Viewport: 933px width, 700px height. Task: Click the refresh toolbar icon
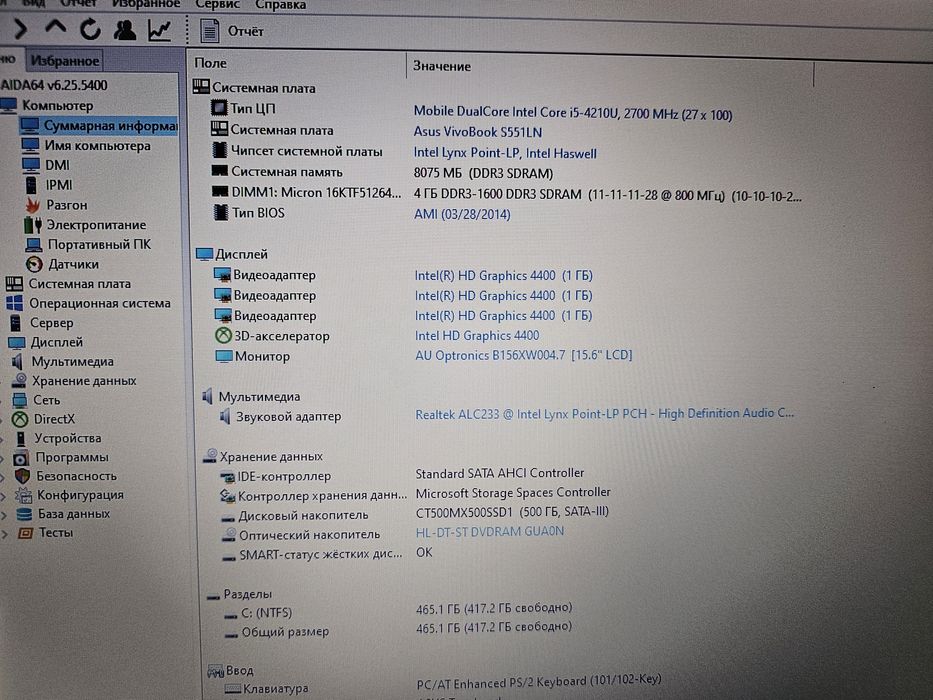click(x=90, y=29)
